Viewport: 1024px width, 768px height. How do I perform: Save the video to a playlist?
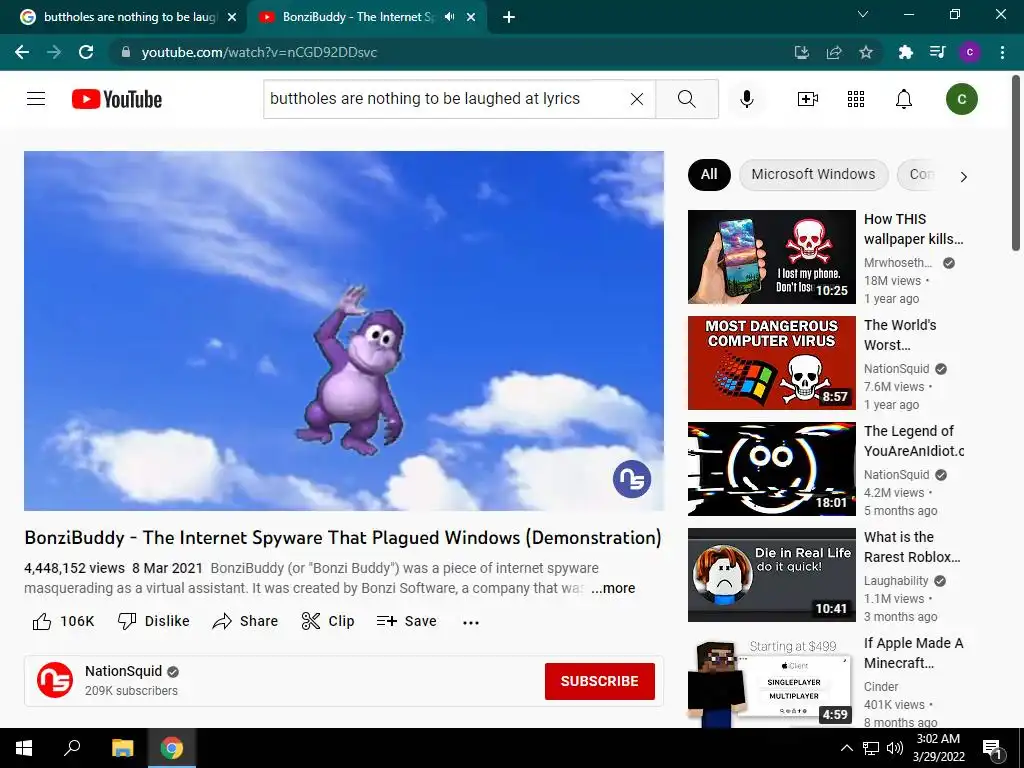(406, 621)
